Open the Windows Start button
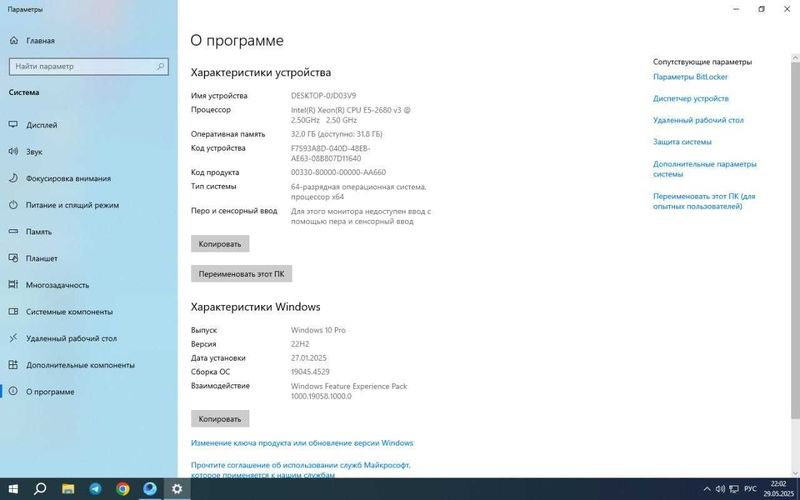Viewport: 800px width, 500px height. pos(13,489)
